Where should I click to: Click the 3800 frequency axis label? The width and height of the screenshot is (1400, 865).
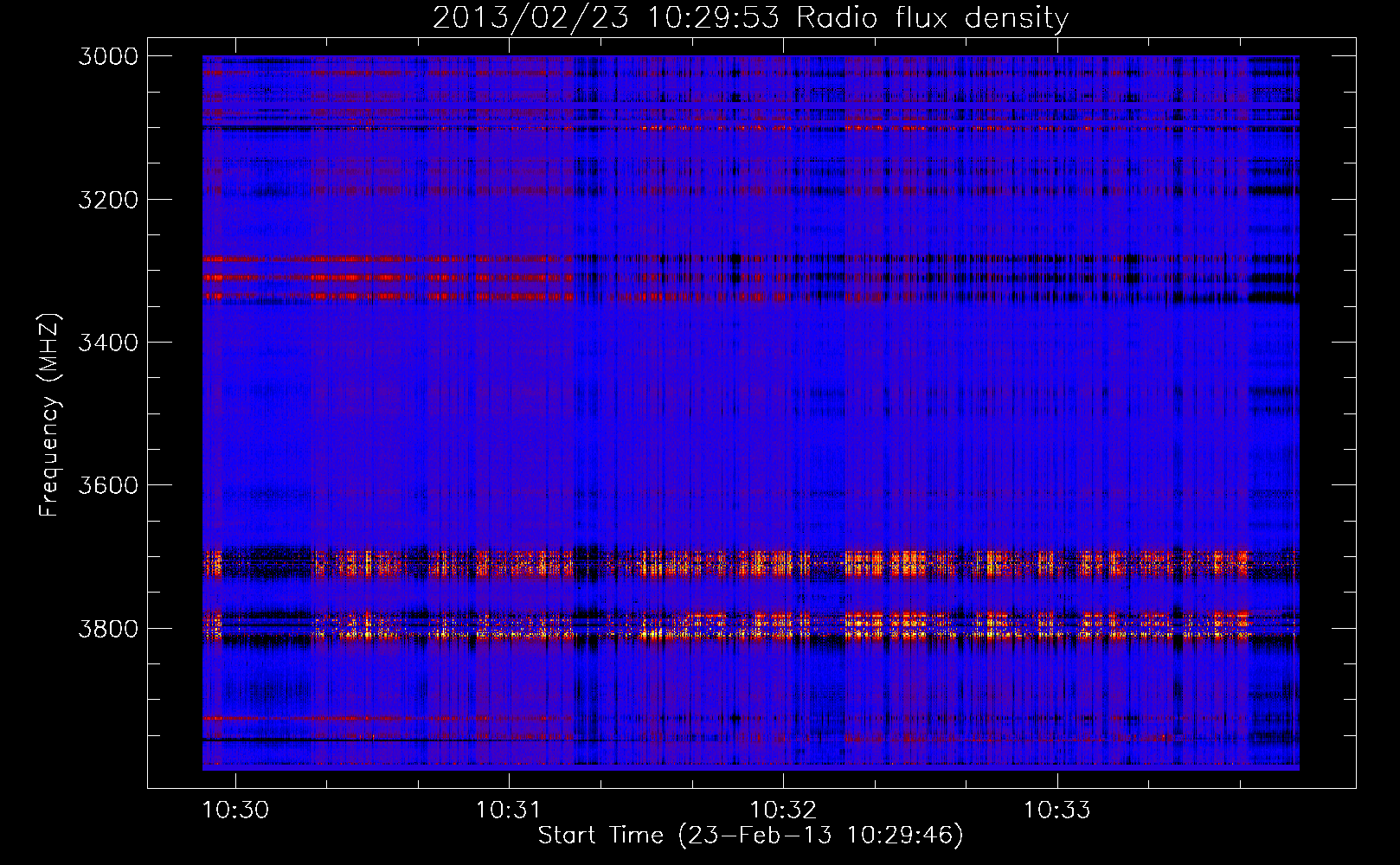pyautogui.click(x=108, y=629)
